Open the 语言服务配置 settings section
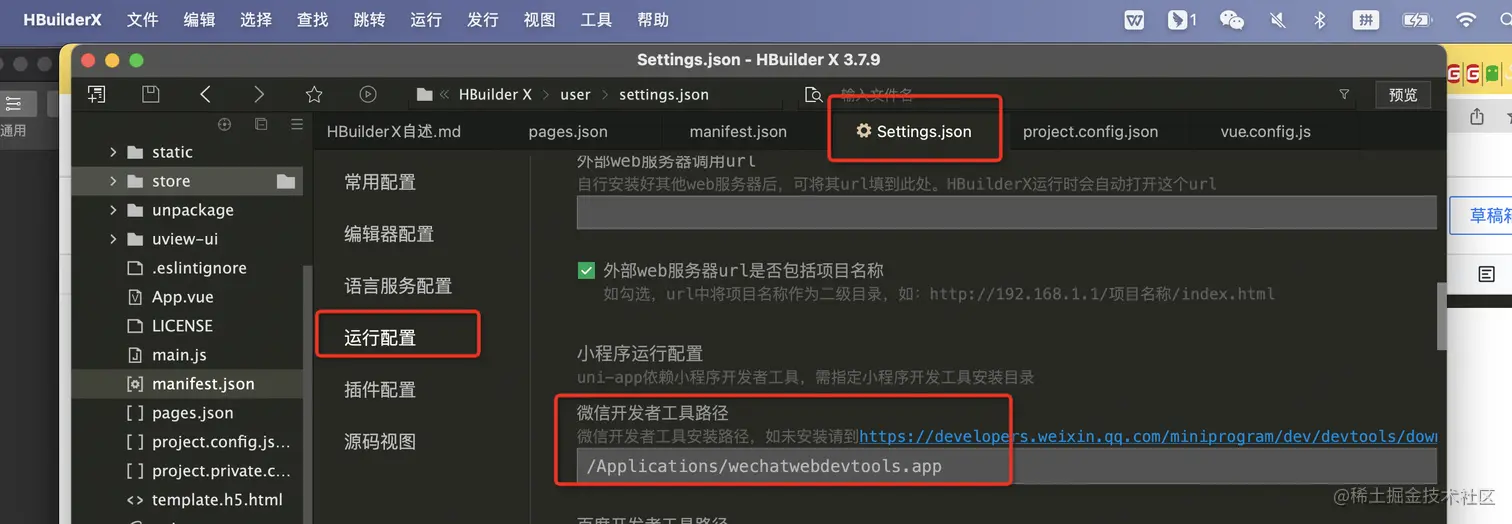 [x=398, y=286]
